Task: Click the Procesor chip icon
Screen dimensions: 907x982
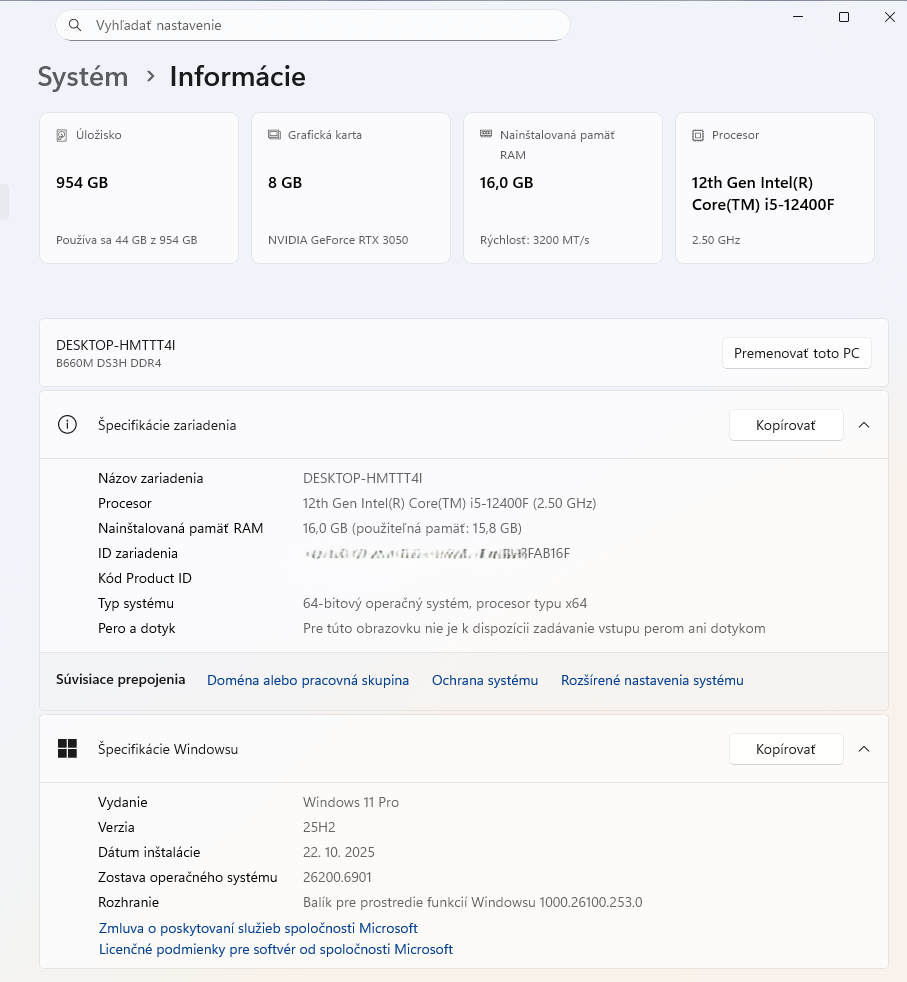Action: pos(697,134)
